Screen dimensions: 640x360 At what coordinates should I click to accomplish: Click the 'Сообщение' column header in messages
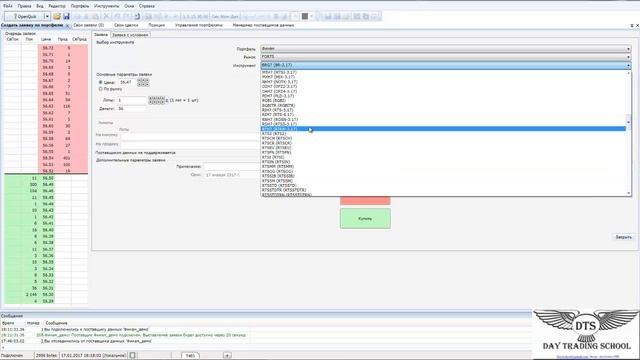tap(56, 323)
